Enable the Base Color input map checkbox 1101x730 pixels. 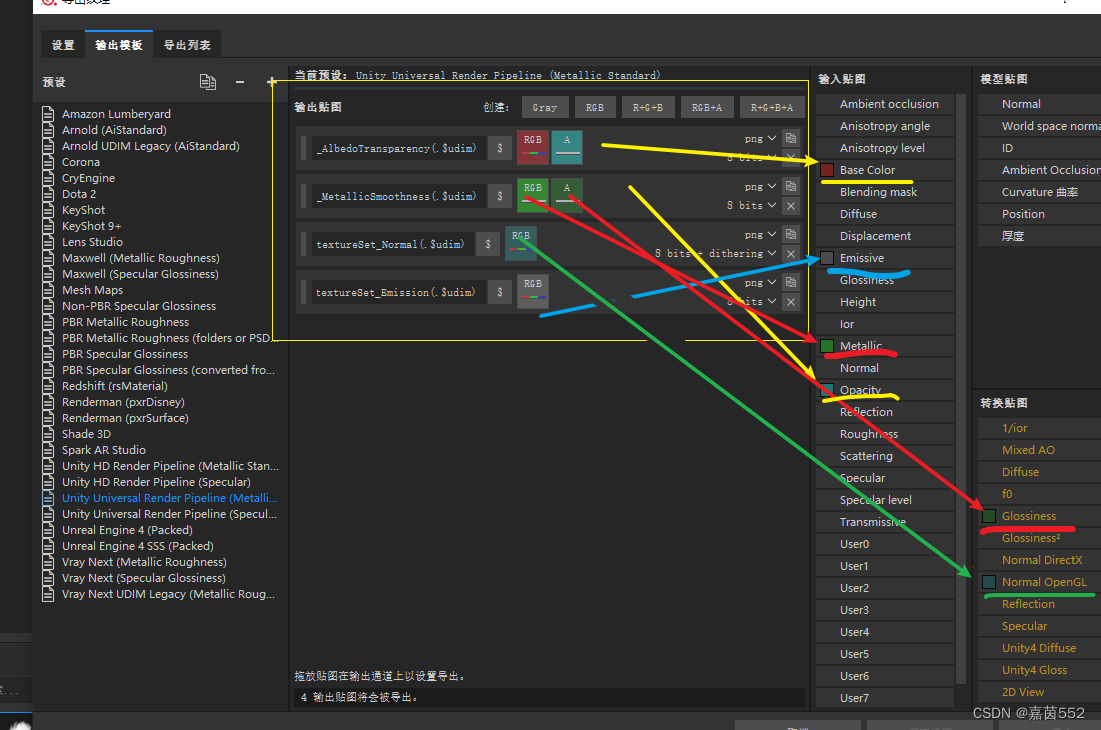[826, 170]
